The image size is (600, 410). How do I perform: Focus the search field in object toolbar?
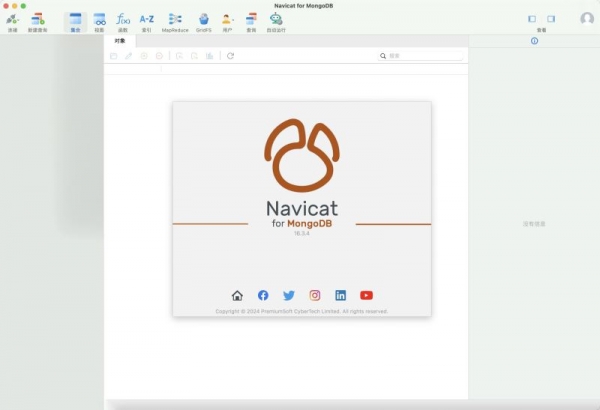pos(420,56)
